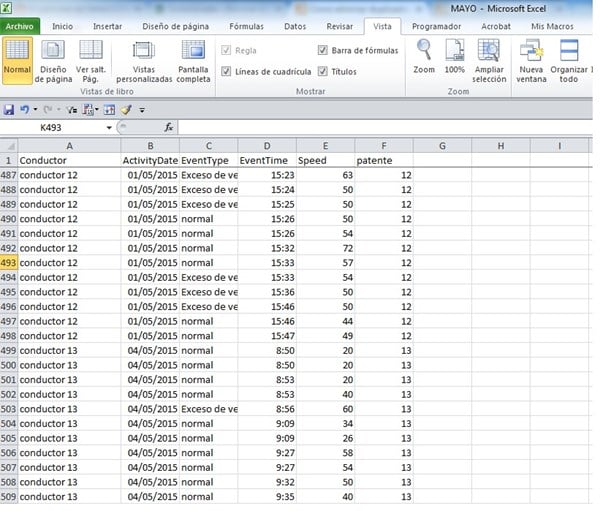Open the undo history dropdown arrow
Image resolution: width=600 pixels, height=511 pixels.
[35, 109]
